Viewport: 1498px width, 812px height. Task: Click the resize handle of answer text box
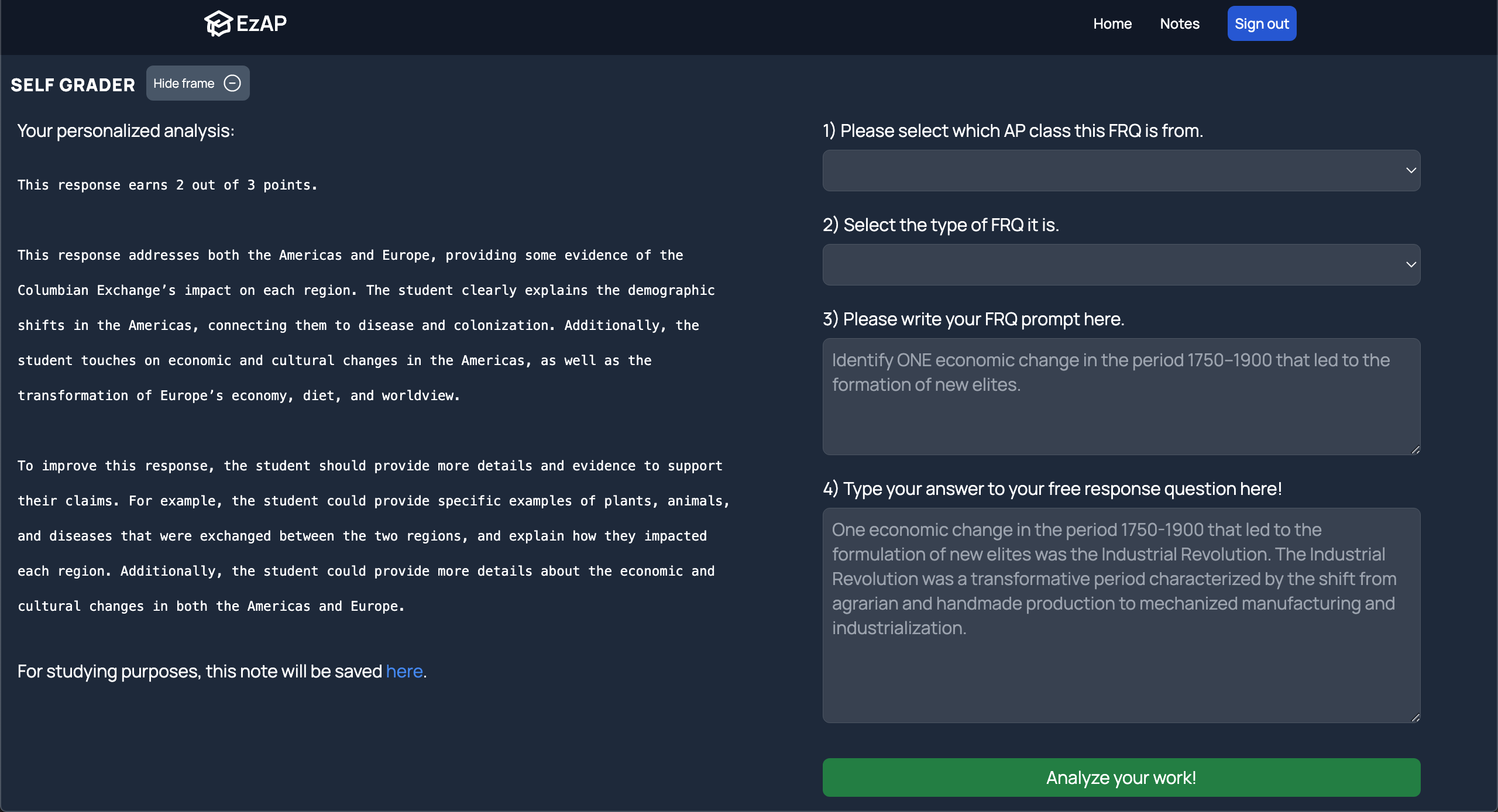point(1415,717)
